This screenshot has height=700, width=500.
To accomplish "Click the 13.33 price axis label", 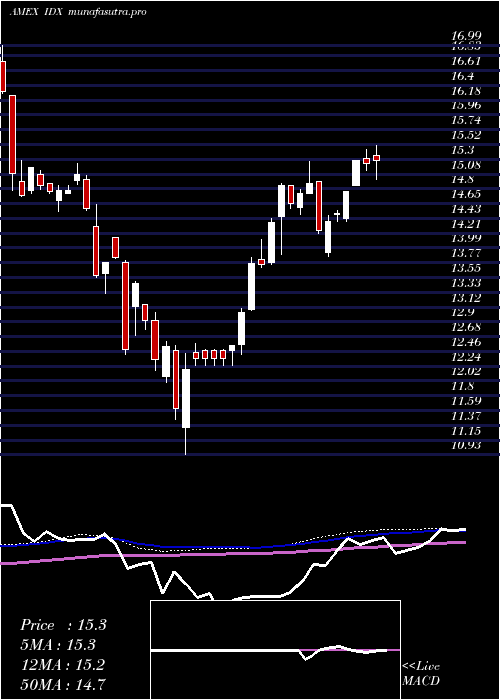I will [466, 283].
